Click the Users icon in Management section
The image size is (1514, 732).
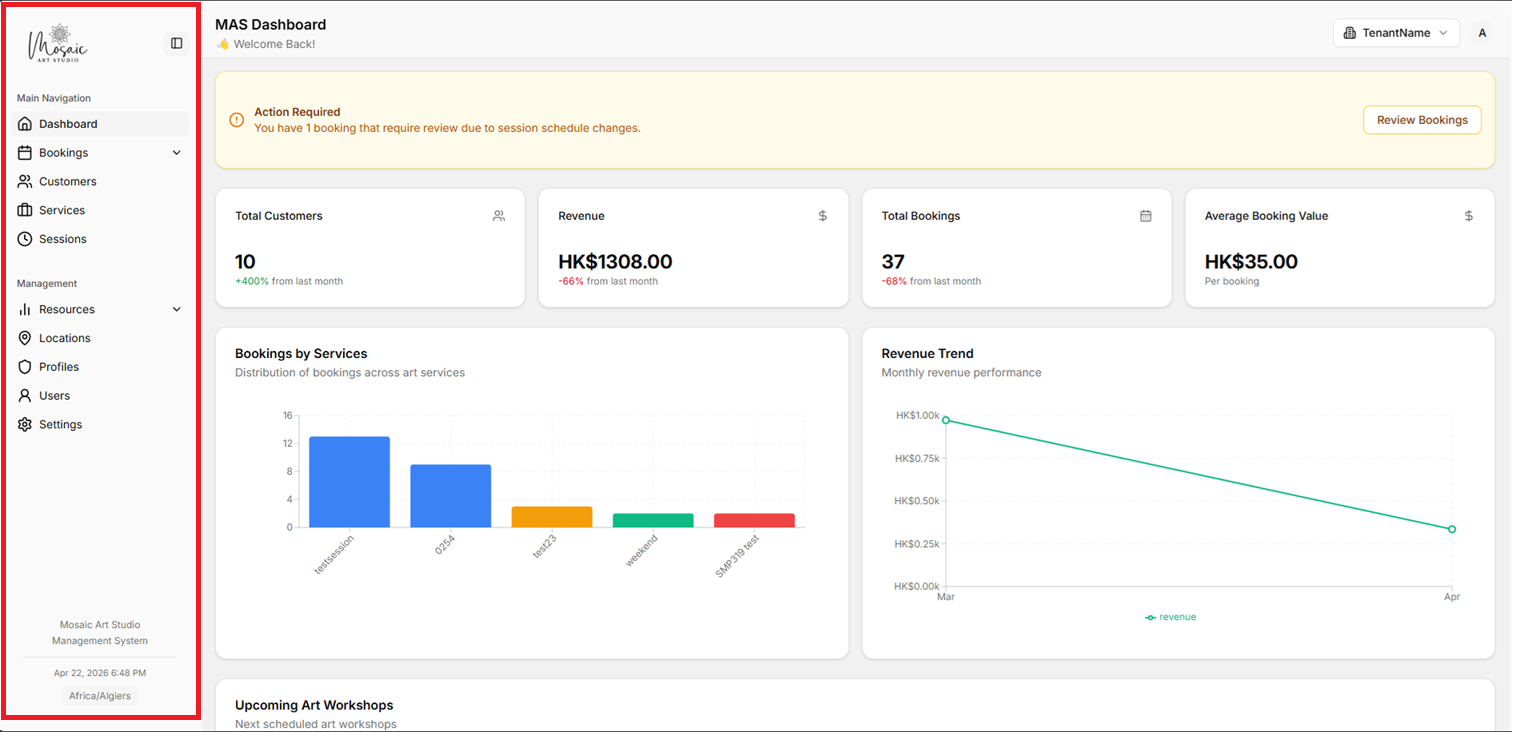24,395
